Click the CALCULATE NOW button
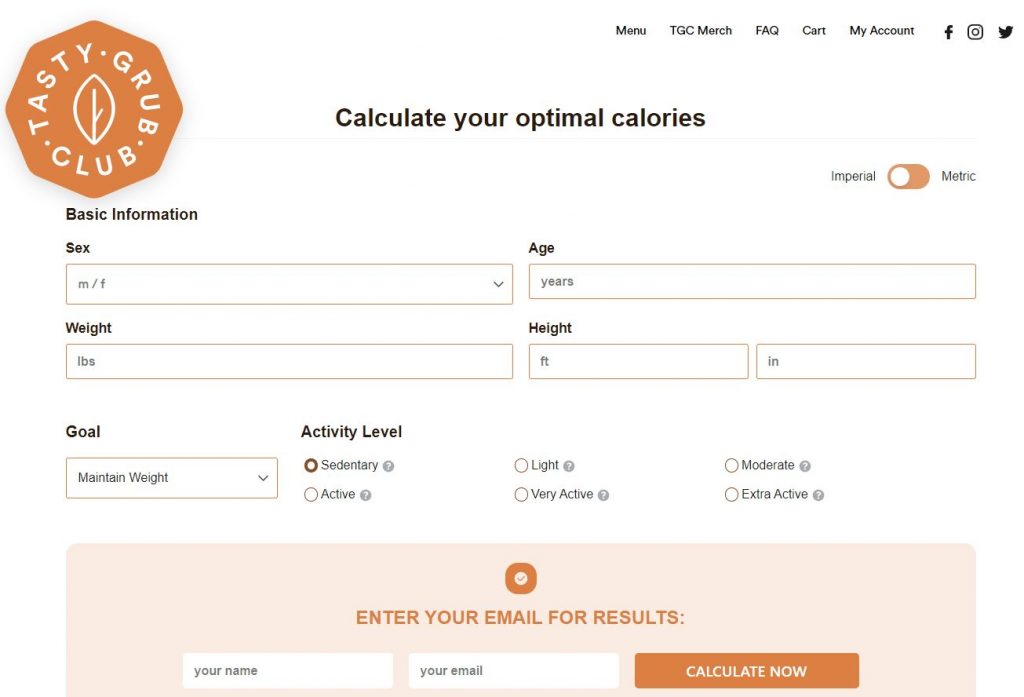 point(746,671)
